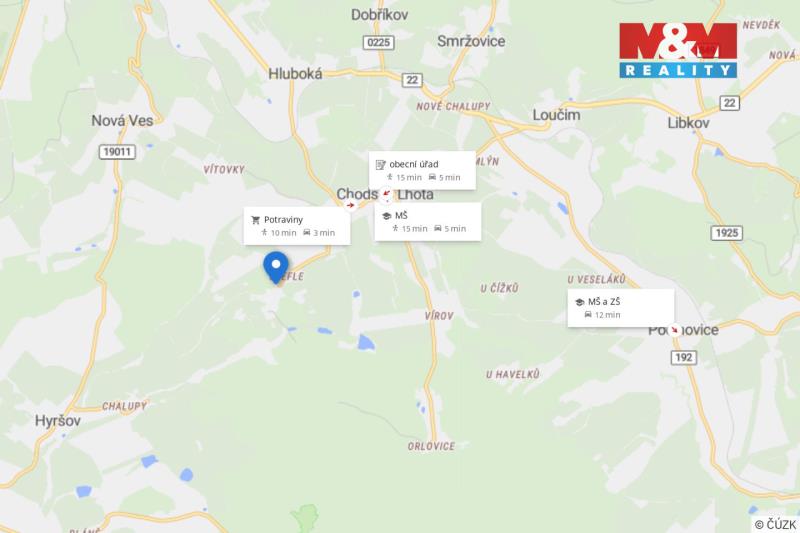Screen dimensions: 800x533
Task: Click the road 1925 shield
Action: [x=727, y=233]
